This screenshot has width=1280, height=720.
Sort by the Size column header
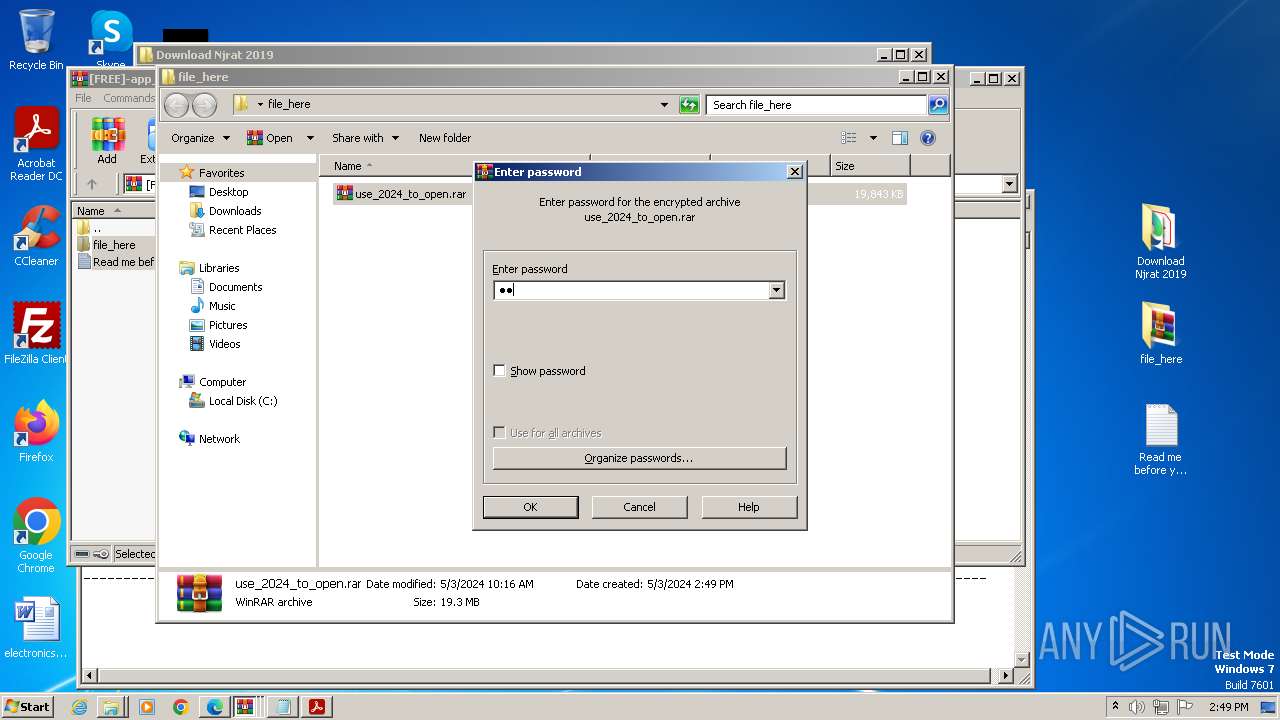pyautogui.click(x=870, y=166)
